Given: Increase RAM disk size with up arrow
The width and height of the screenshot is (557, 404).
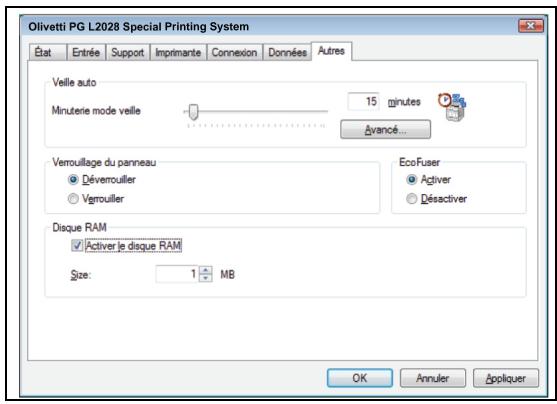Looking at the screenshot, I should (205, 270).
